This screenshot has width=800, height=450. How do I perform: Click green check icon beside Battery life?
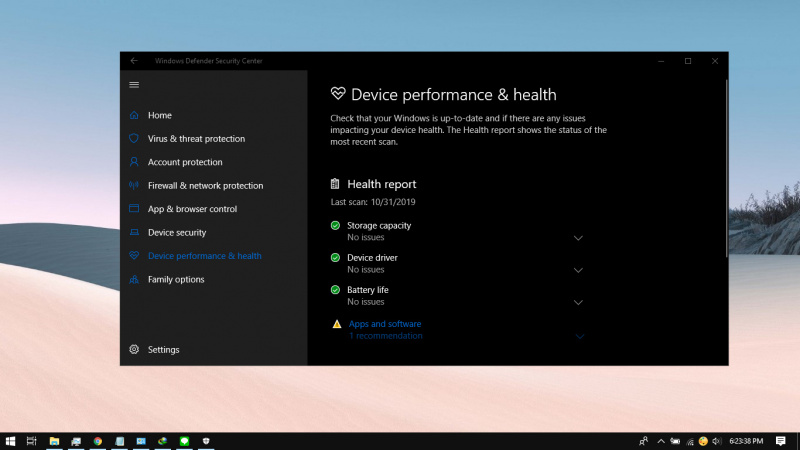(x=335, y=289)
